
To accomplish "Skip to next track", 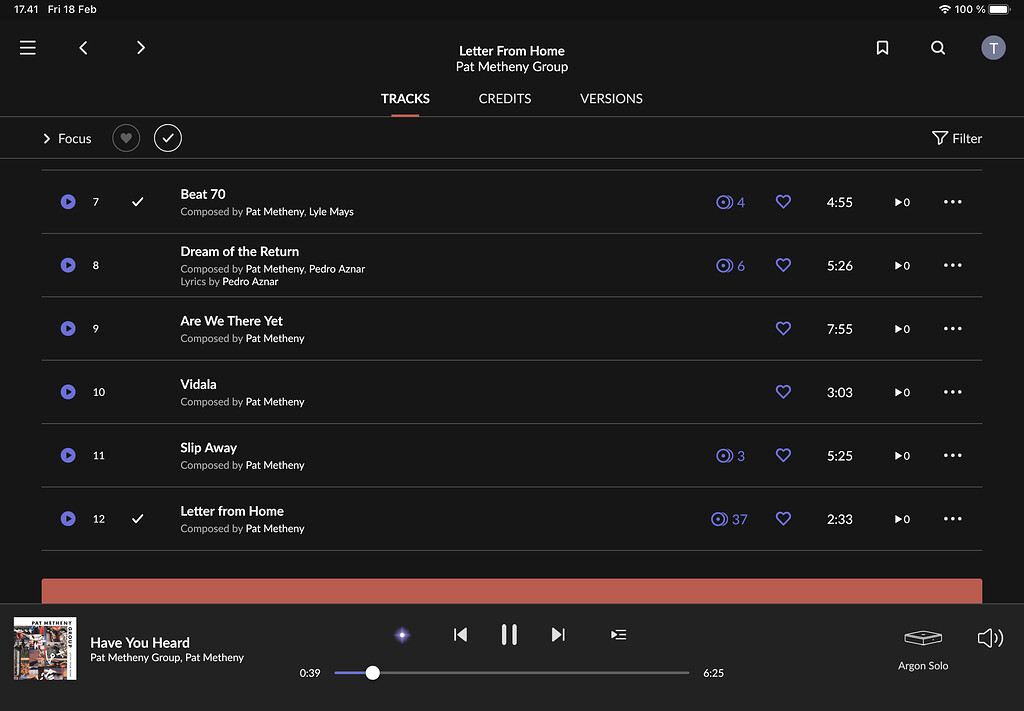I will tap(558, 635).
